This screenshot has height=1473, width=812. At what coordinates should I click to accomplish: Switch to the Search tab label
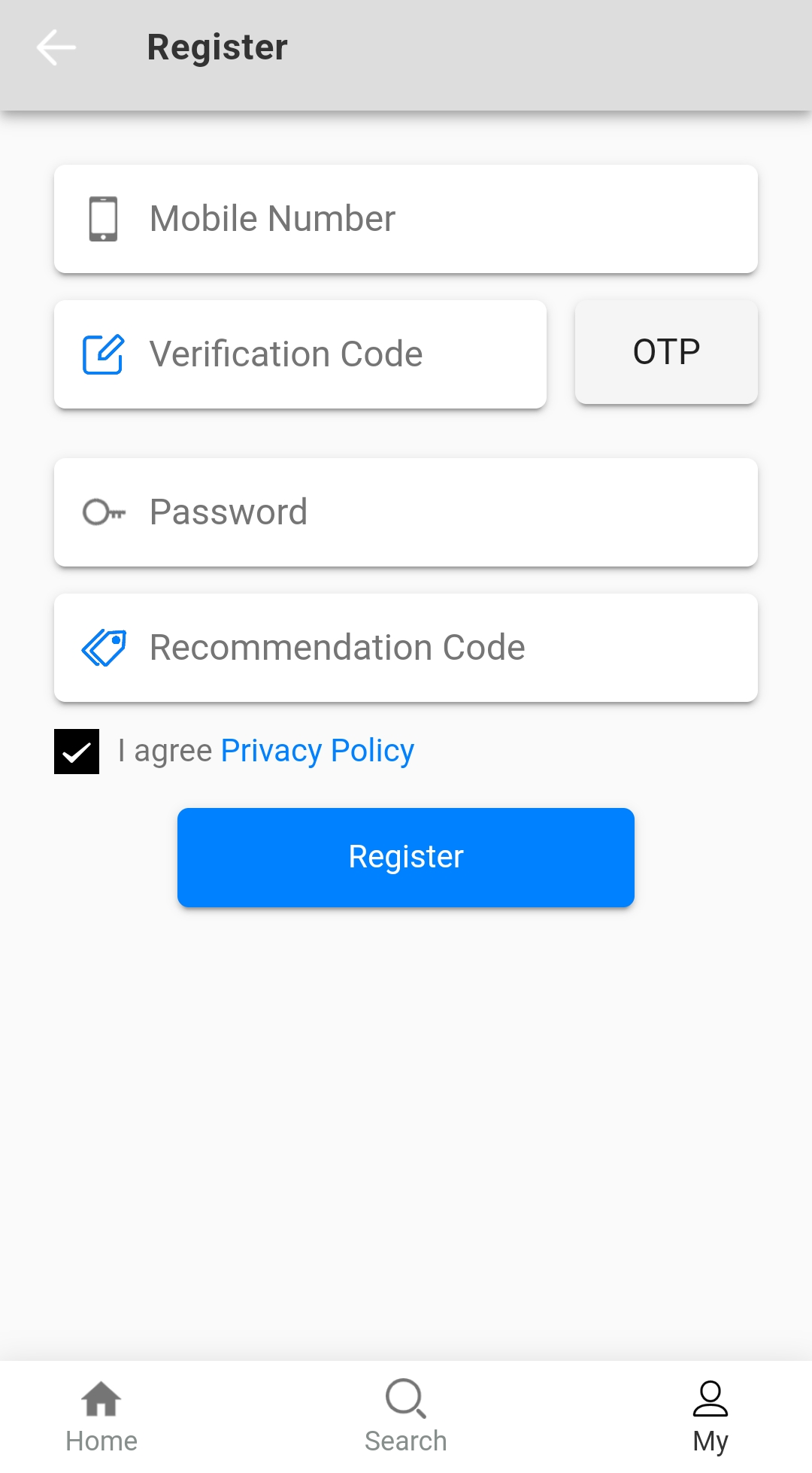point(406,1441)
